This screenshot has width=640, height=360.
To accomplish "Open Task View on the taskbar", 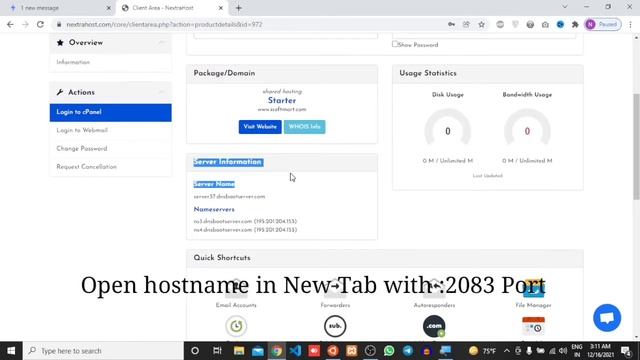I will tap(217, 351).
